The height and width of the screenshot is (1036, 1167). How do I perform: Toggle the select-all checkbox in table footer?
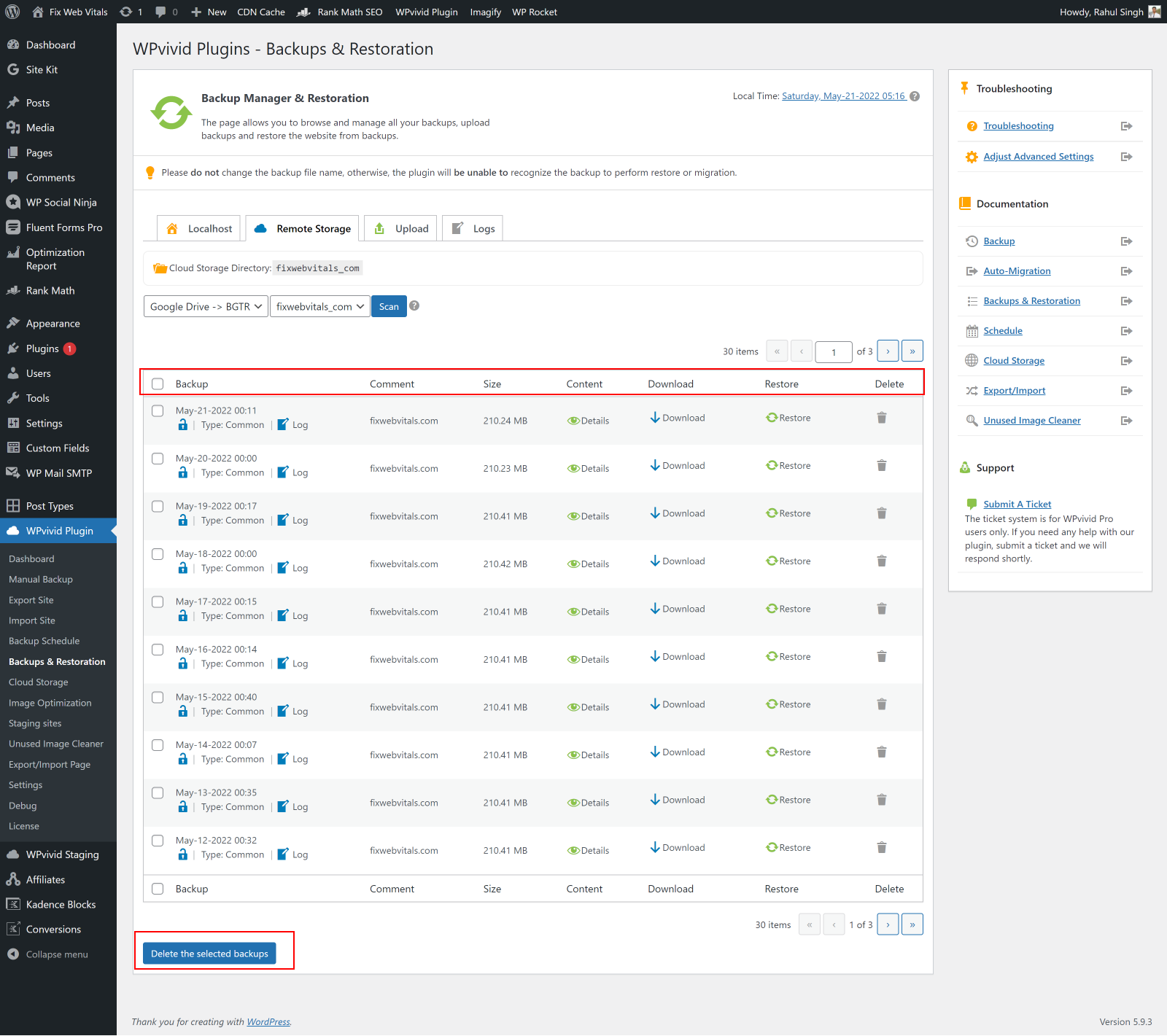click(x=158, y=889)
